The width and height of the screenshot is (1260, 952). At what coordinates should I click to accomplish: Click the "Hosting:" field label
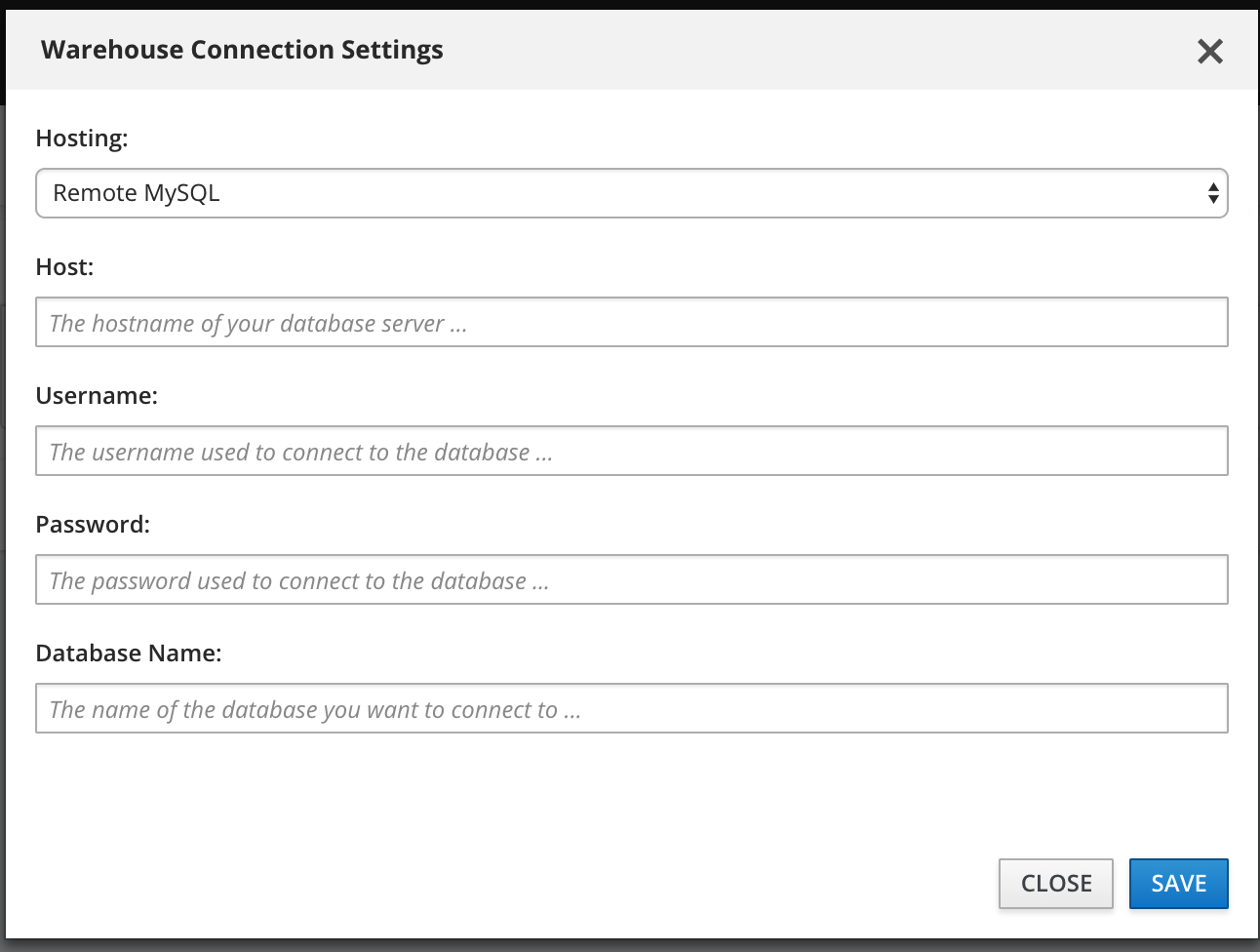(x=82, y=139)
